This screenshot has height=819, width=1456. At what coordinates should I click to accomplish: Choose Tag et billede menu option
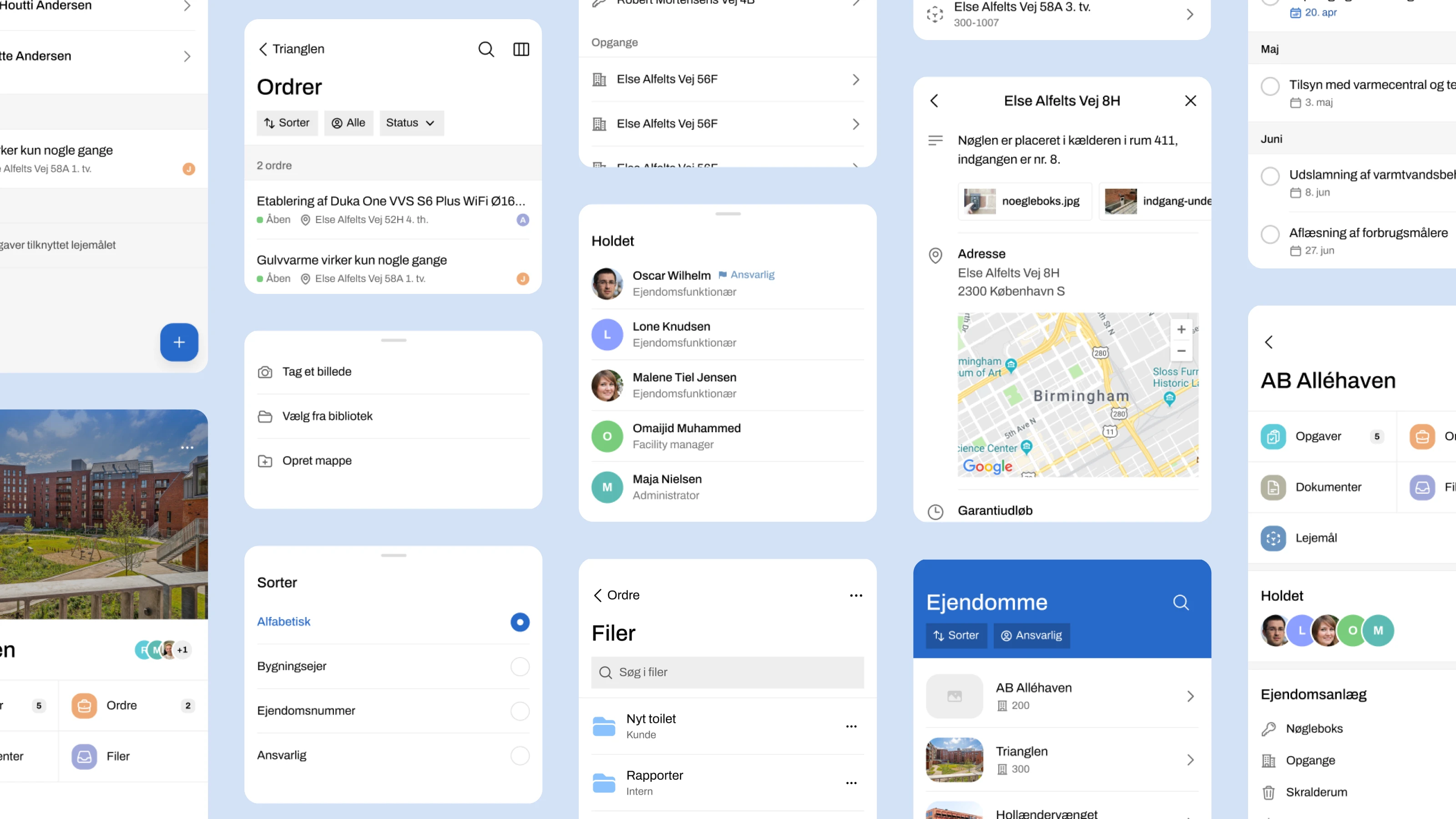click(317, 372)
